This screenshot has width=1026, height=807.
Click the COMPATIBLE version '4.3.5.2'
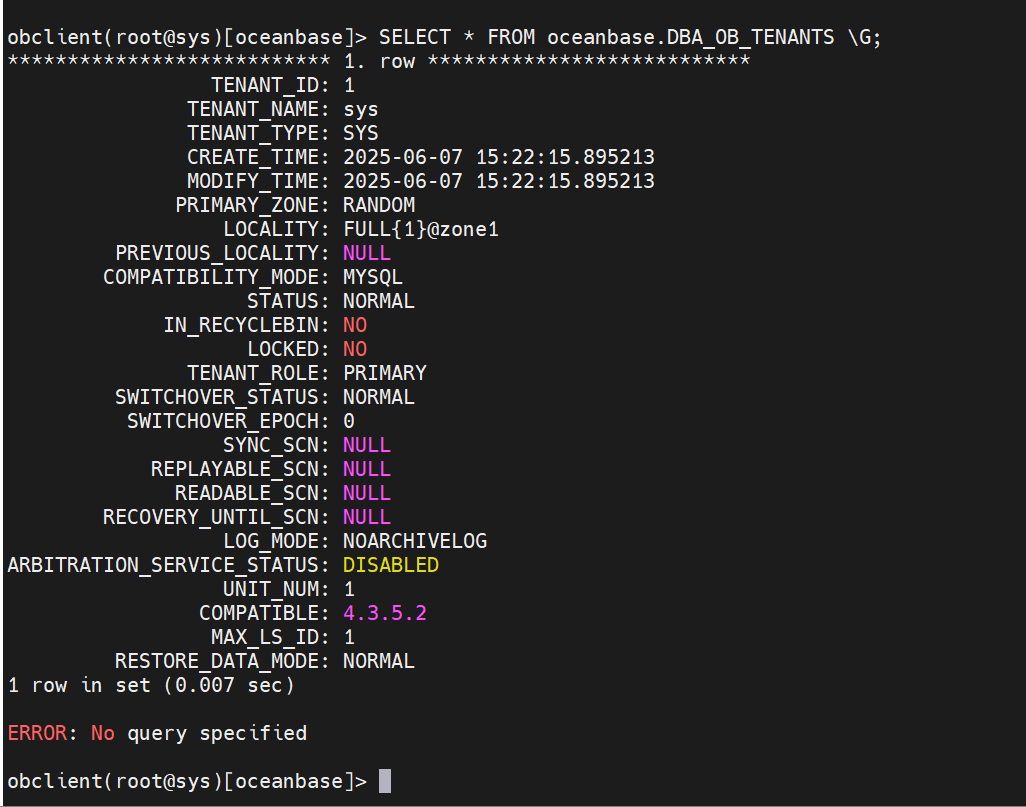click(x=385, y=613)
